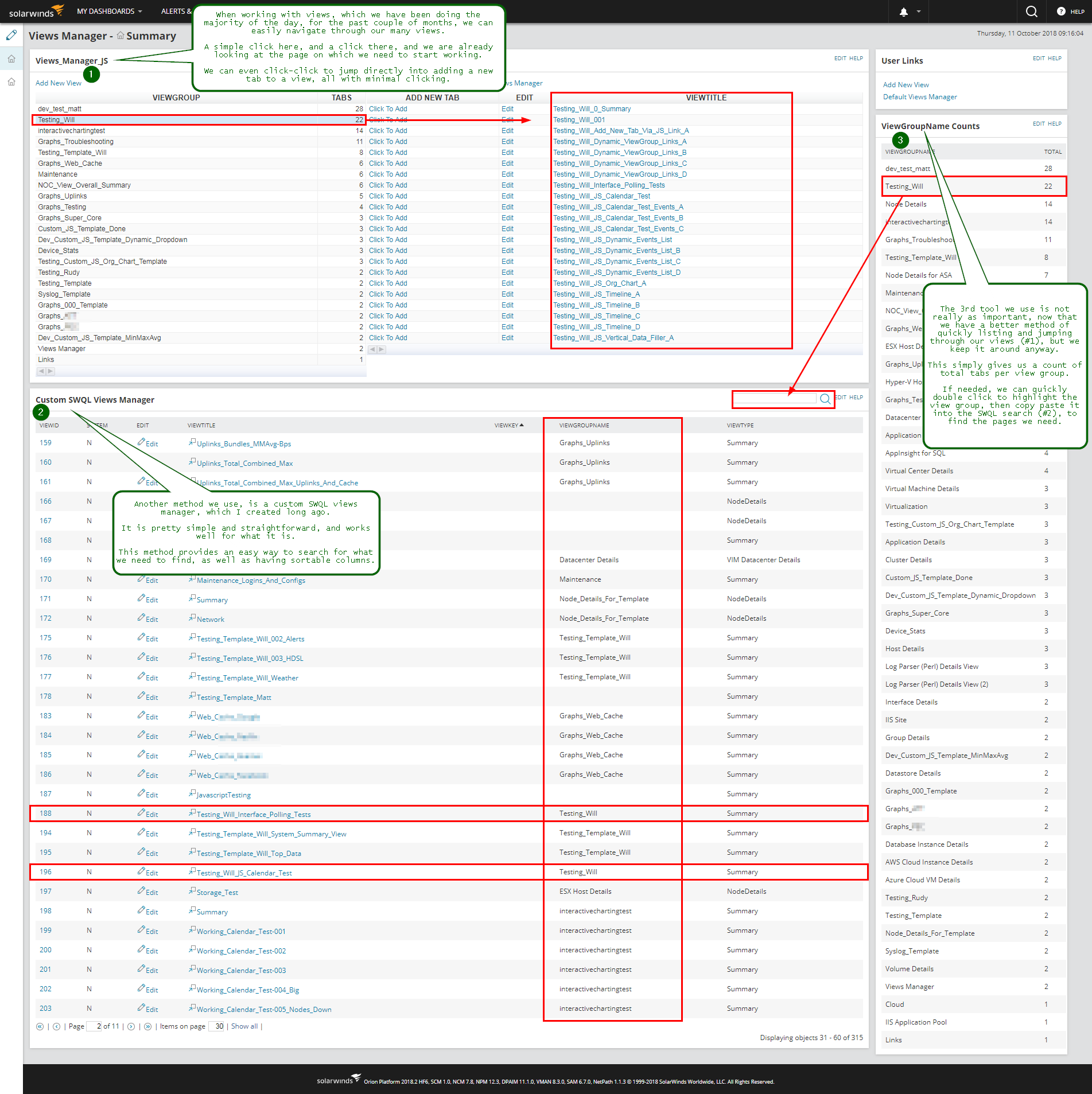Image resolution: width=1092 pixels, height=1094 pixels.
Task: Click Add New View under Views_Manager_JS
Action: coord(59,83)
